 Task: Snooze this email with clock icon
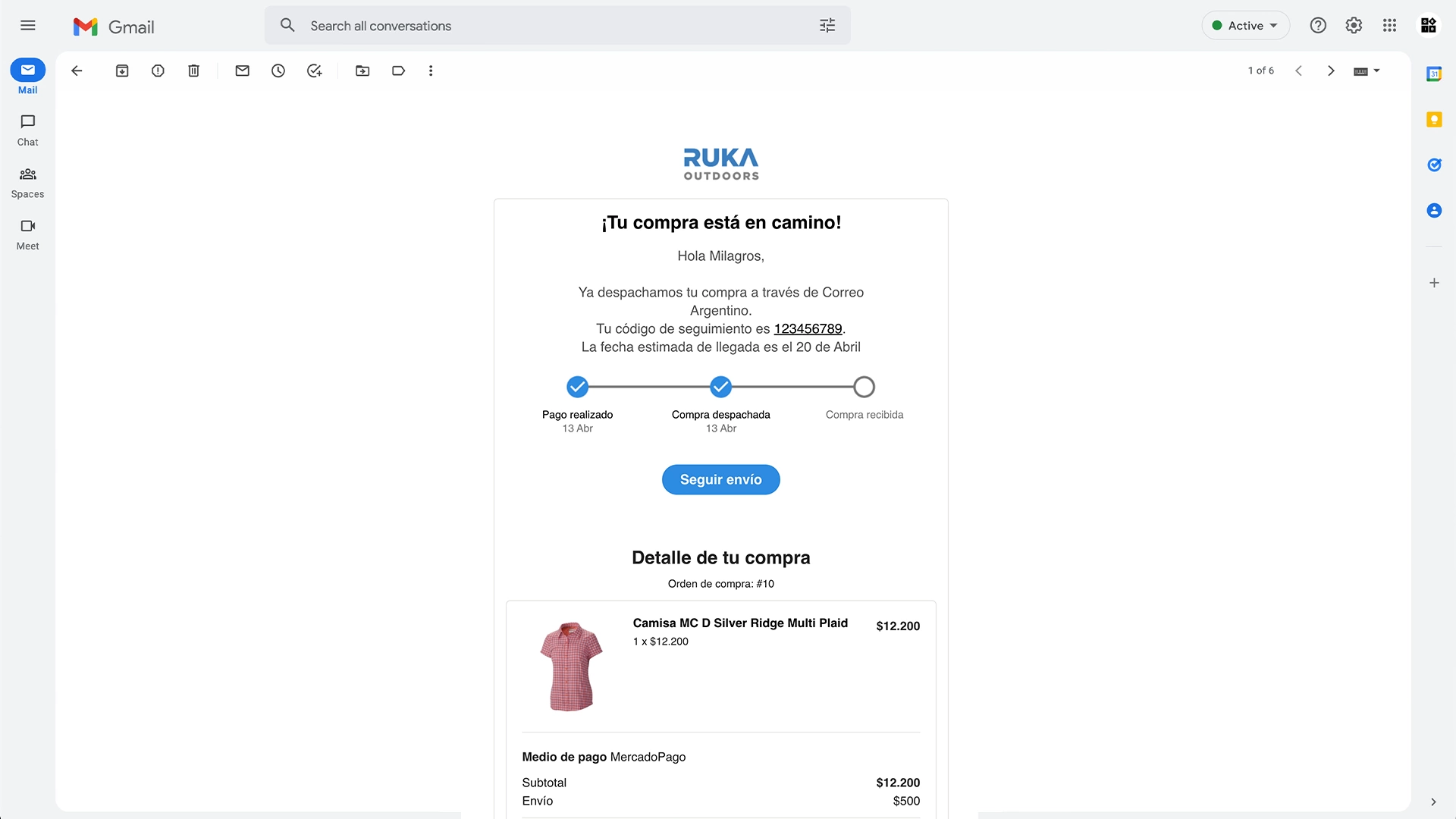pos(278,71)
